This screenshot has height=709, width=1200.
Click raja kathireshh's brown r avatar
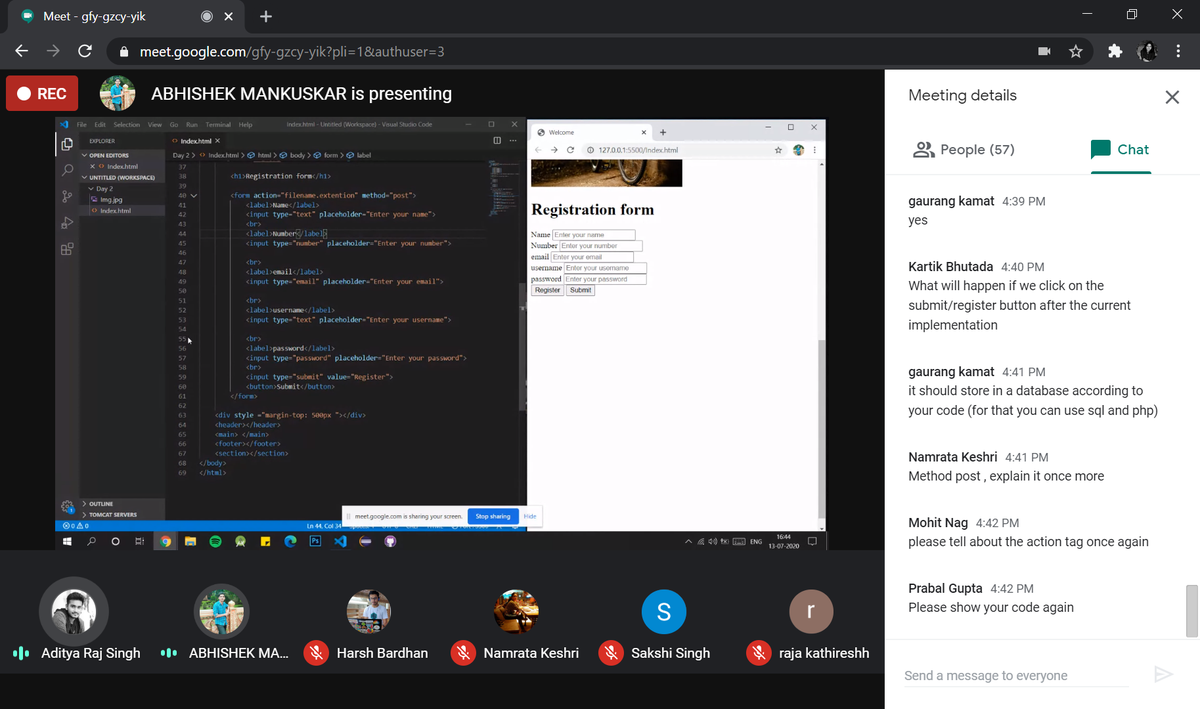pos(811,611)
